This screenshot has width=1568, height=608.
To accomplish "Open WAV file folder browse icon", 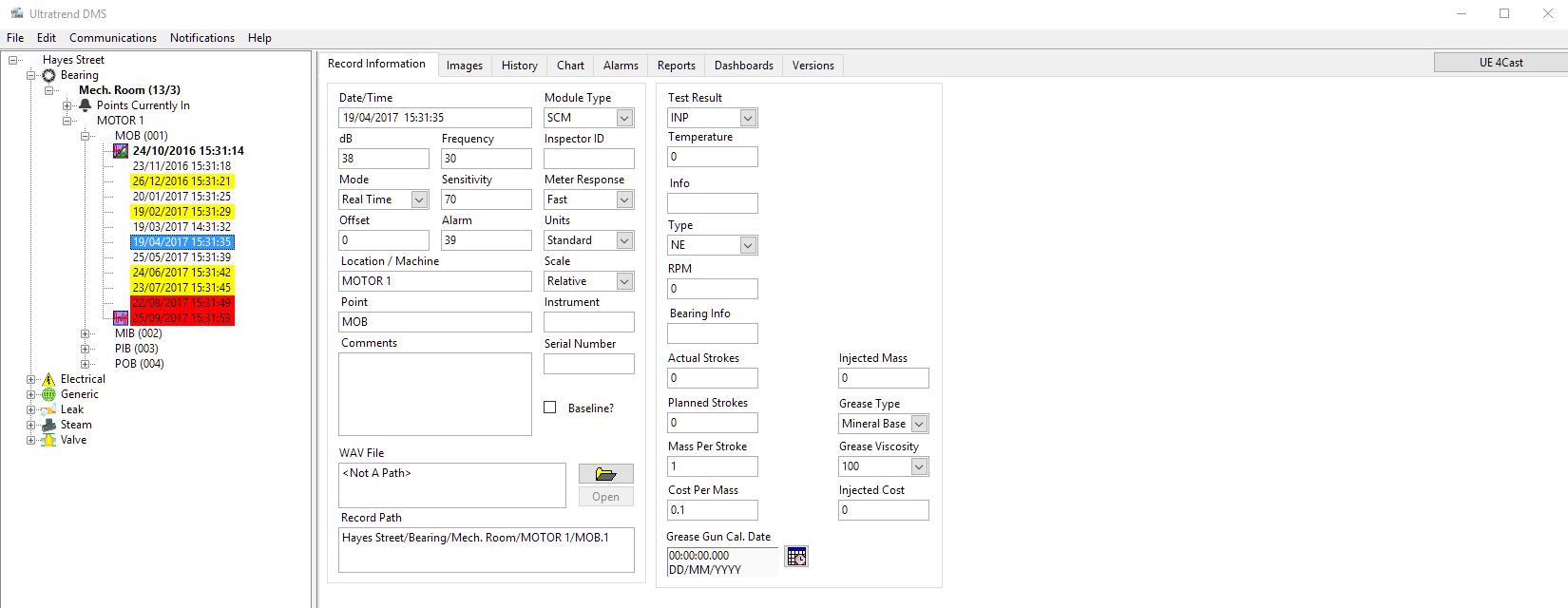I will point(605,474).
